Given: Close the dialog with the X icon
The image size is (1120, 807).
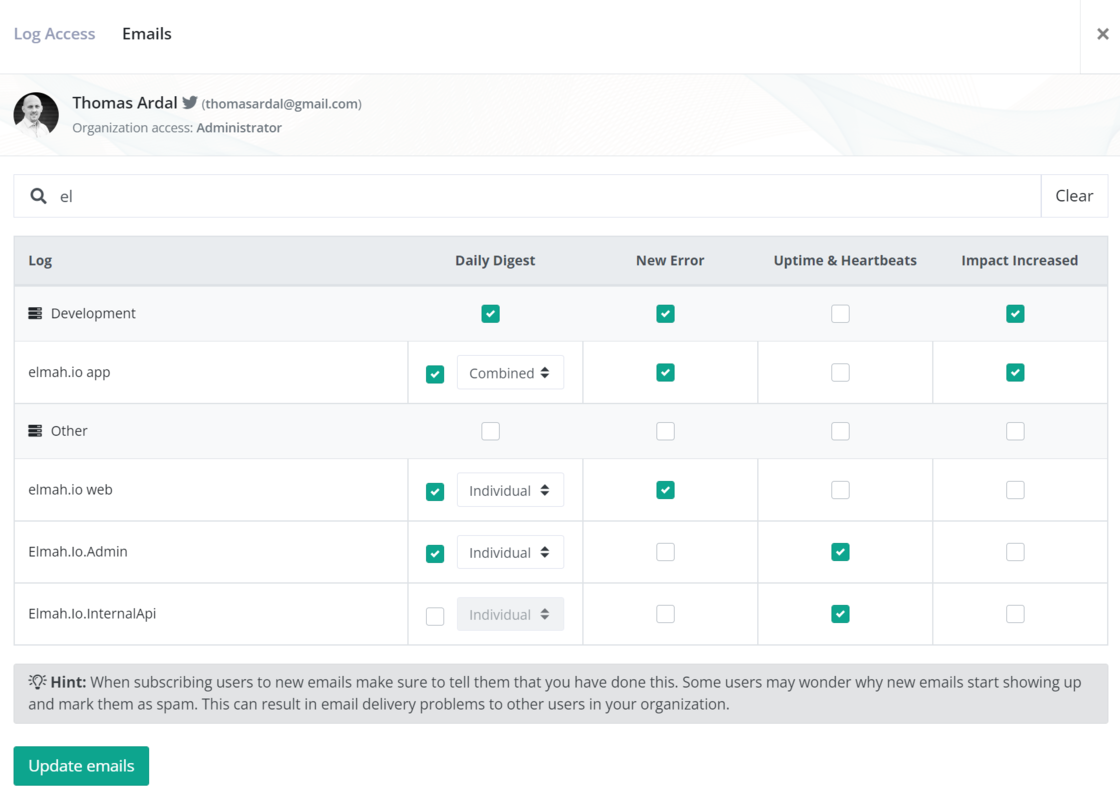Looking at the screenshot, I should [1102, 34].
